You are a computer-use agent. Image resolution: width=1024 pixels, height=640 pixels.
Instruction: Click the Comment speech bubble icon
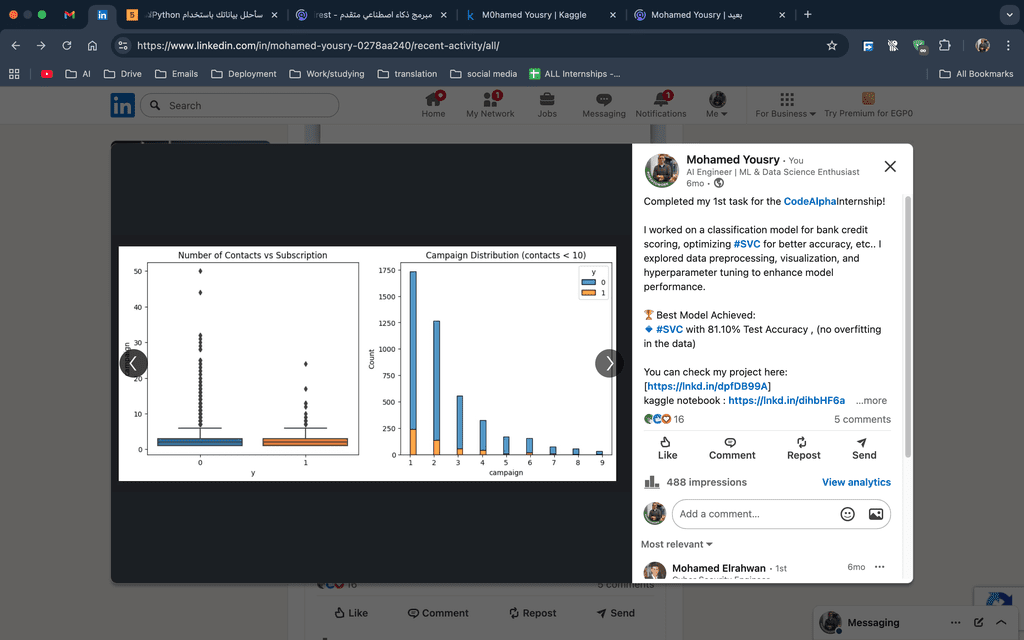731,442
